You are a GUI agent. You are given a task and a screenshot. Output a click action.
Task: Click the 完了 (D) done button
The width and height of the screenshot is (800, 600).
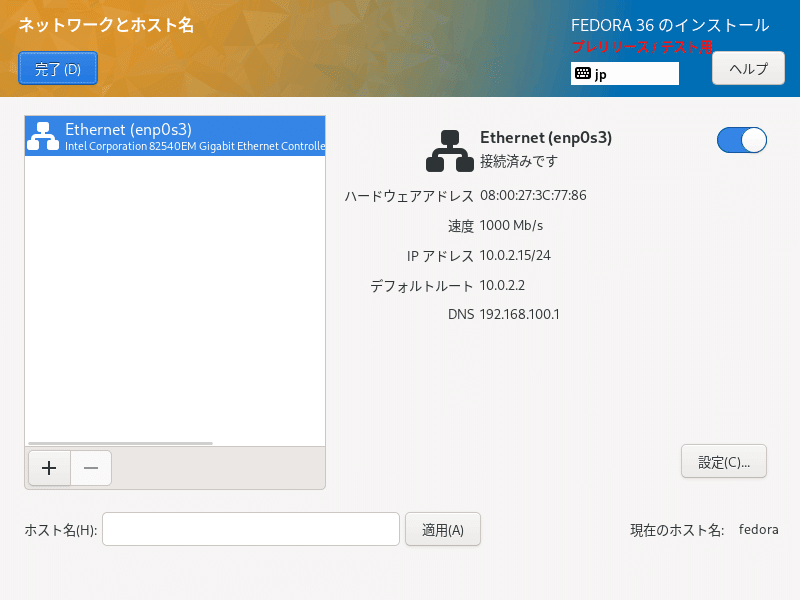(x=58, y=68)
